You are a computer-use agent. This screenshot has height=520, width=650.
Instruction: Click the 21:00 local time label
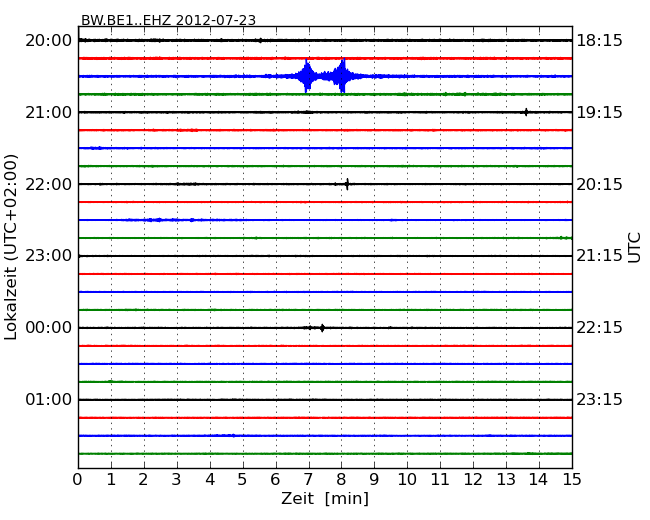pyautogui.click(x=49, y=112)
